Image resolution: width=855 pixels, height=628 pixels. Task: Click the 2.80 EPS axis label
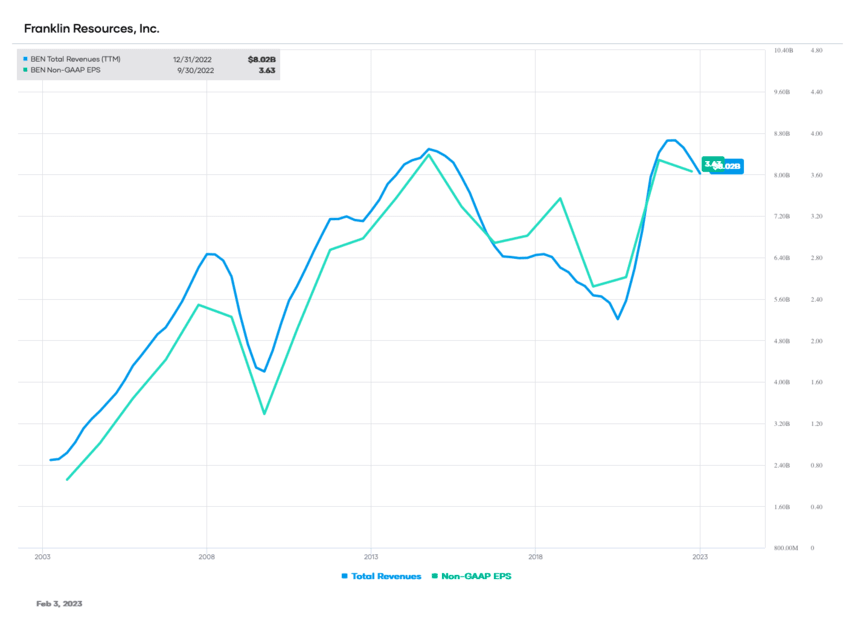point(816,258)
